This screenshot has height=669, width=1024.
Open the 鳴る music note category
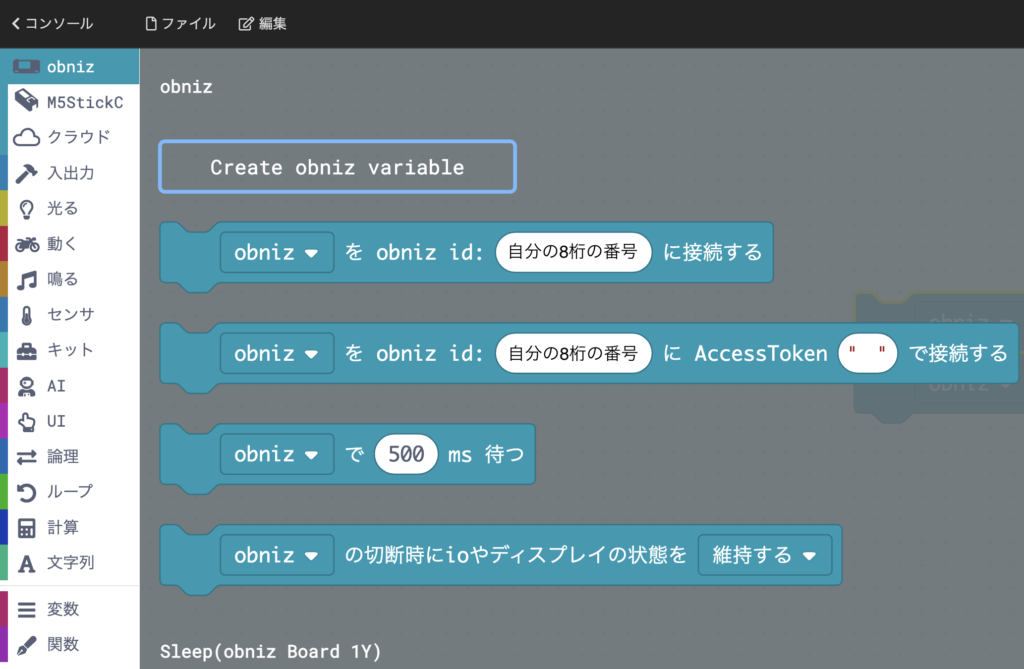coord(70,279)
